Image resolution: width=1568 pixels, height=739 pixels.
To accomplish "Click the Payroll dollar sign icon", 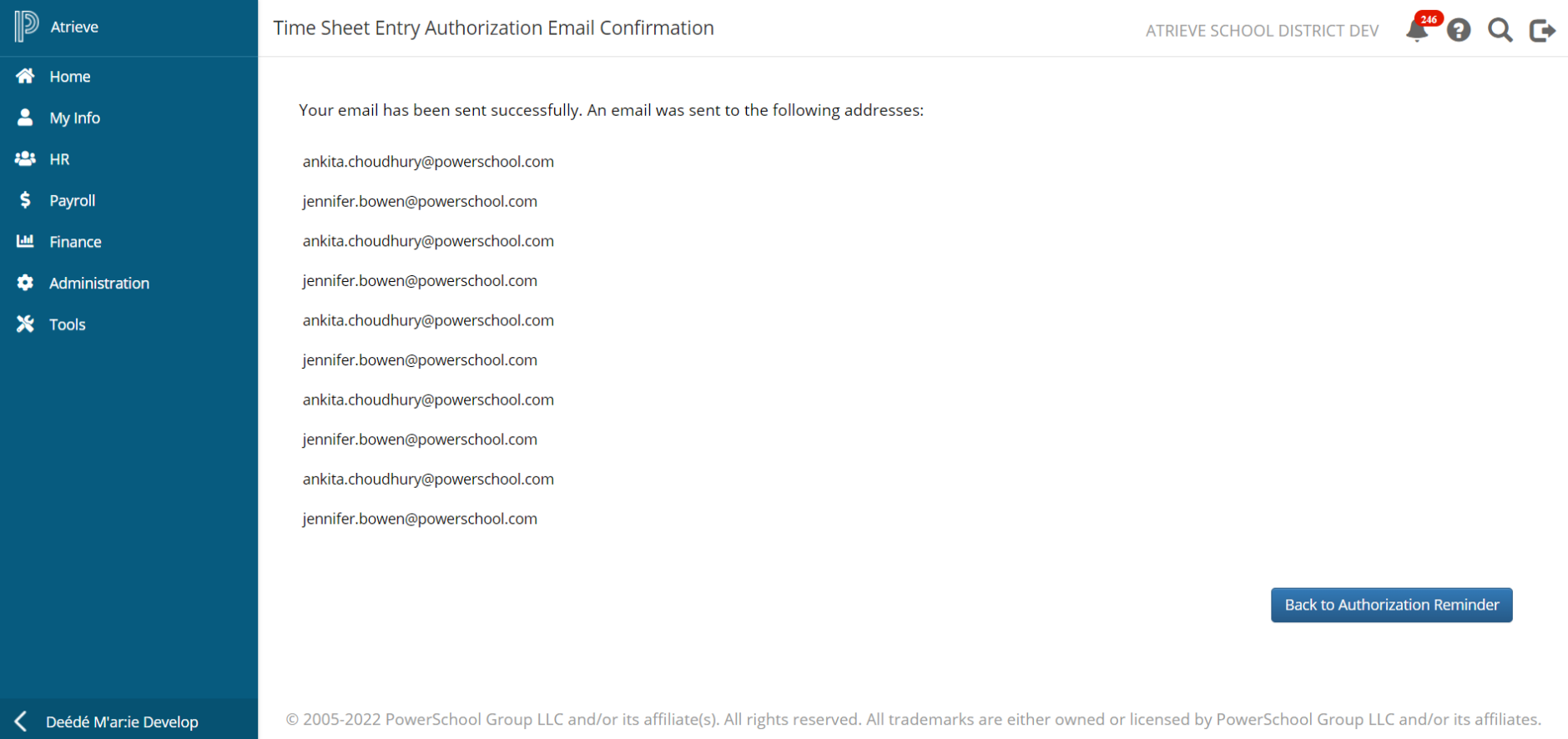I will click(x=25, y=200).
